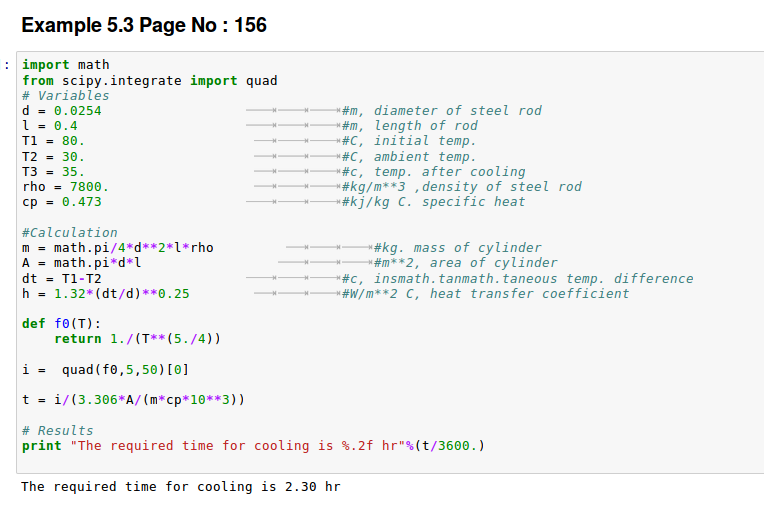764x509 pixels.
Task: Click the '#Calculation' comment
Action: pos(69,233)
